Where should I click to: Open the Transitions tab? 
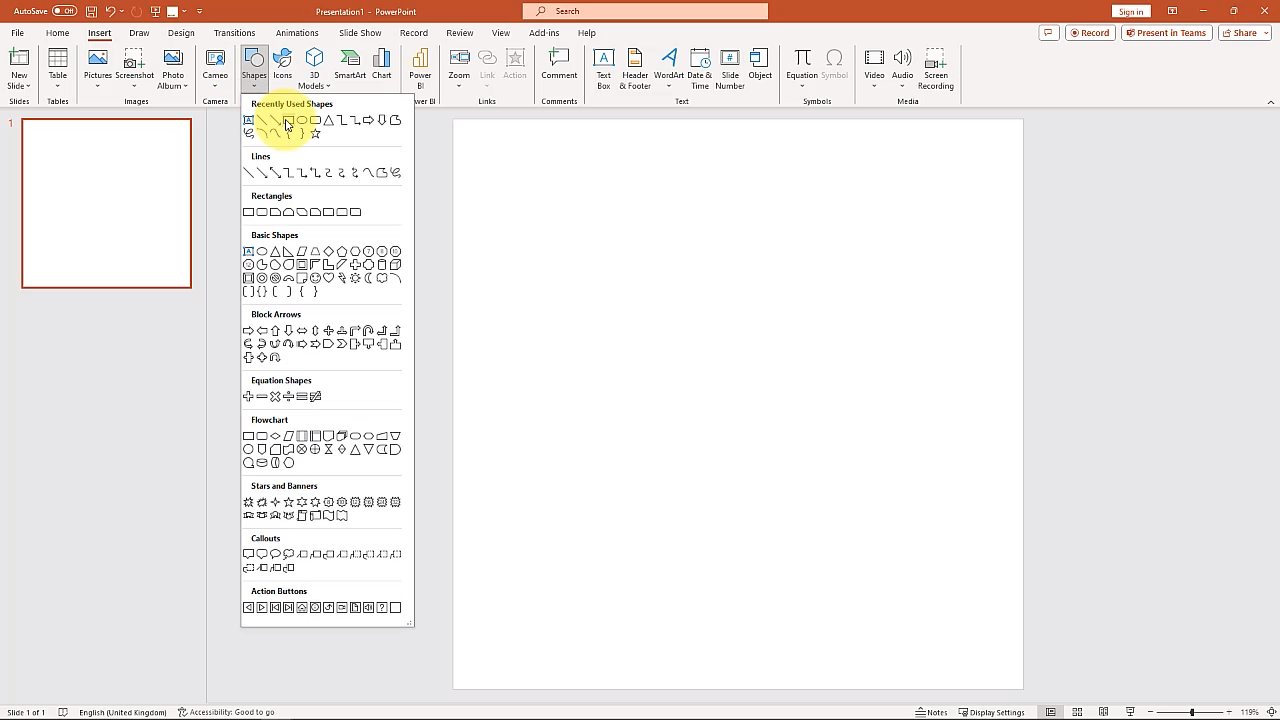point(234,33)
